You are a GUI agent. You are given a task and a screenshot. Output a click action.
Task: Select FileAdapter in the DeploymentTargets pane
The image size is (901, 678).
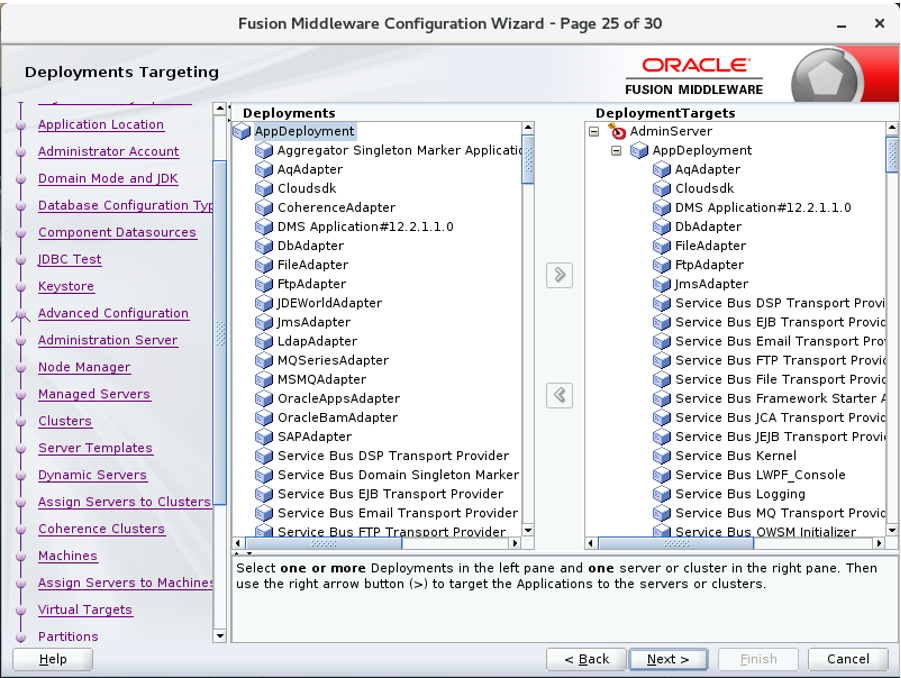click(710, 246)
